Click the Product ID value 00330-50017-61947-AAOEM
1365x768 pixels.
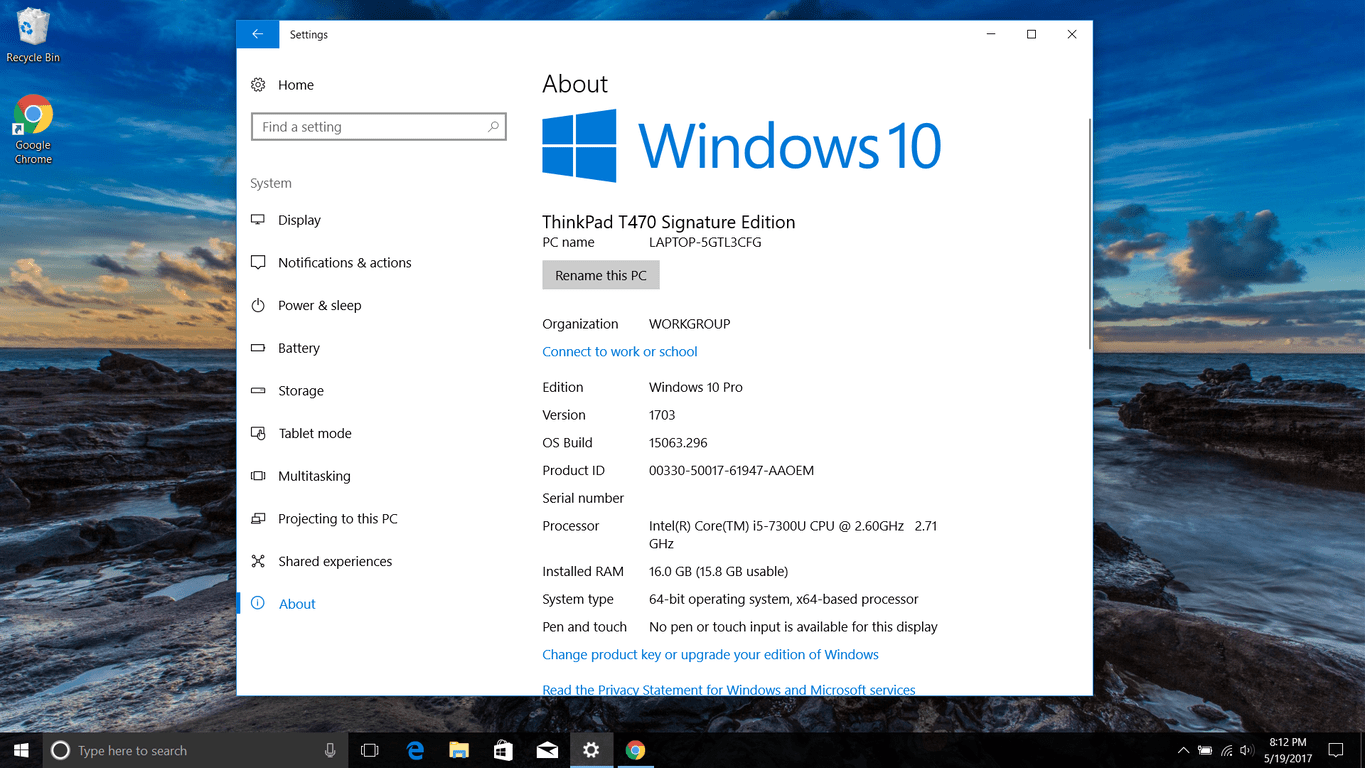731,470
